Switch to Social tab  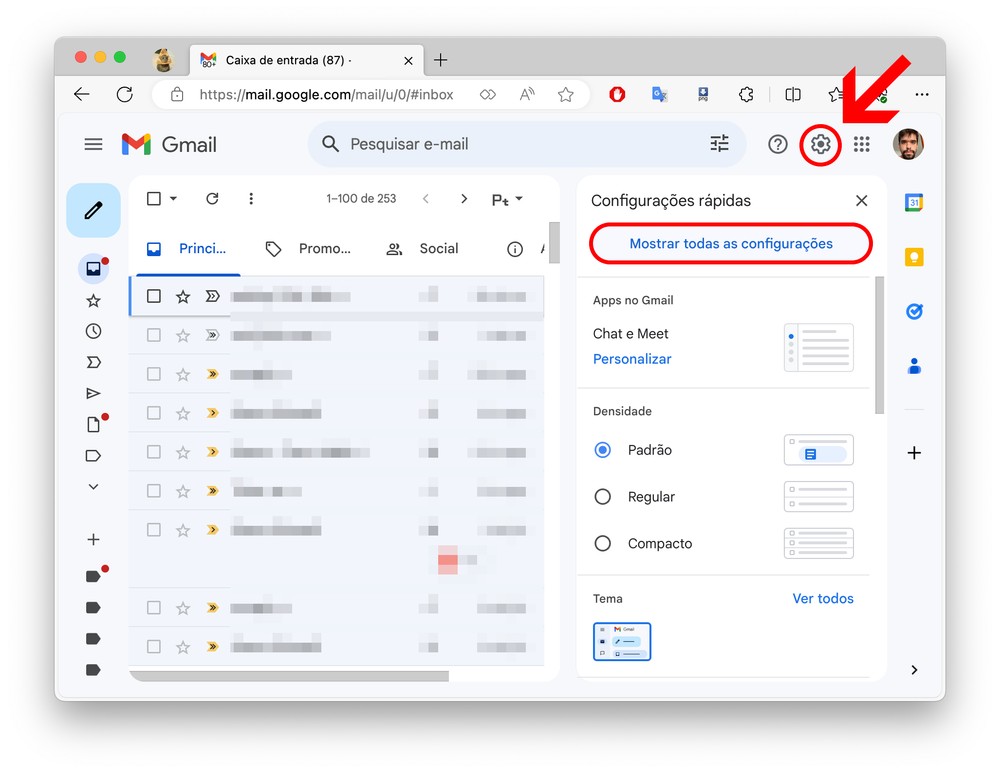pos(423,249)
